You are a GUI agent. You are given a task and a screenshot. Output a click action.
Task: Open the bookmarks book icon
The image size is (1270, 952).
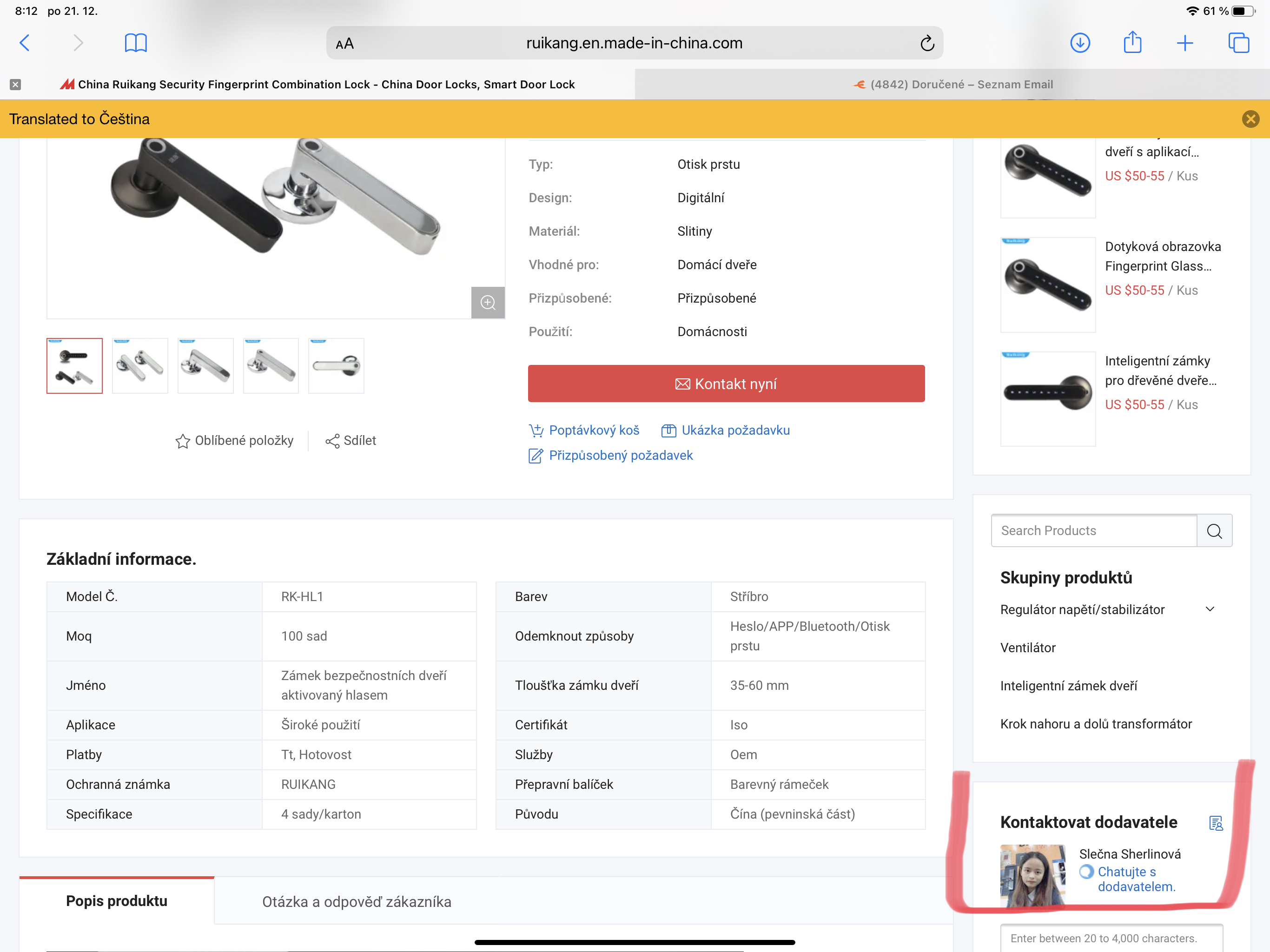point(135,43)
